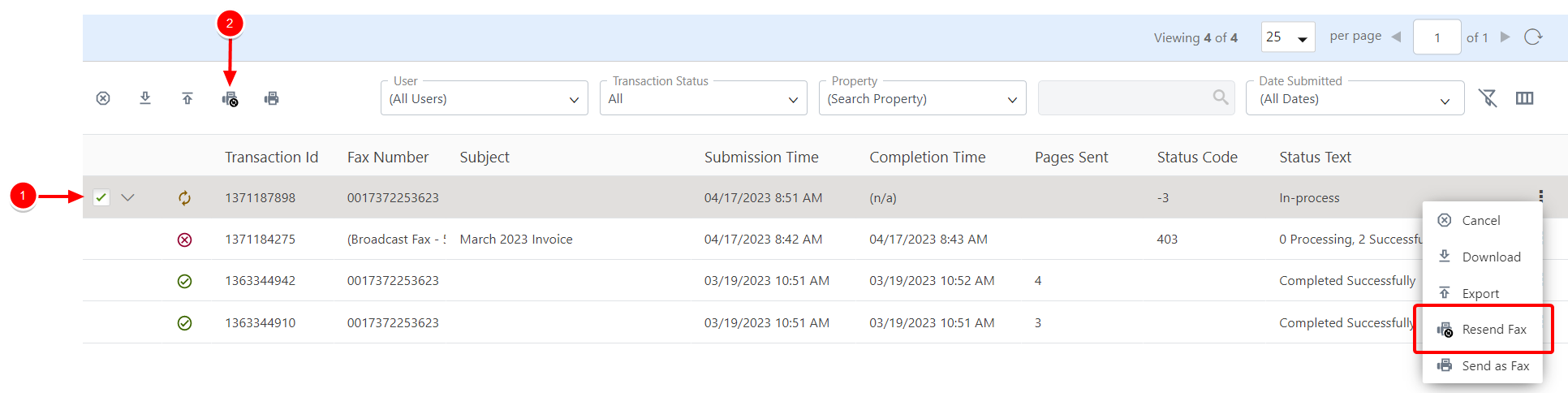Click the Download toolbar icon
1568x393 pixels.
(145, 98)
